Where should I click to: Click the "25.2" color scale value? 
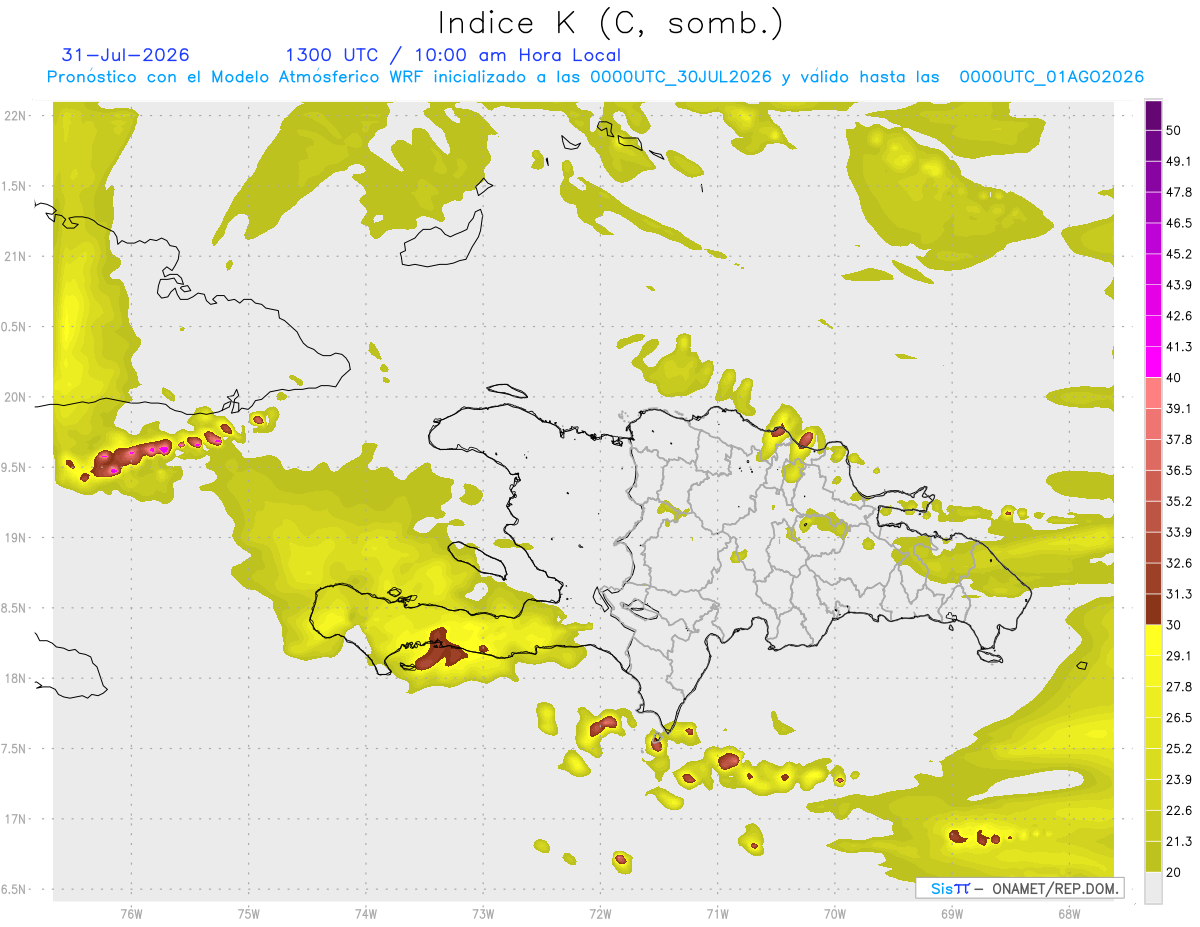pos(1178,748)
